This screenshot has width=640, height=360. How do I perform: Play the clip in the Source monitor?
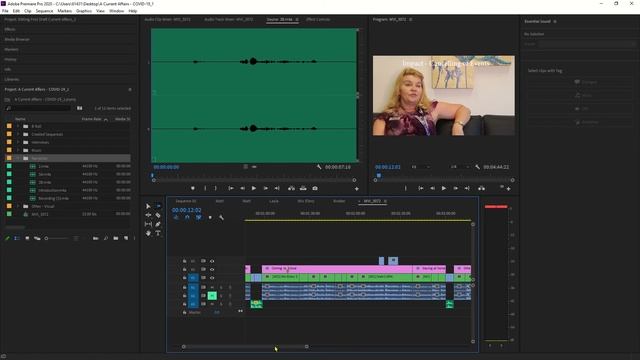point(253,188)
